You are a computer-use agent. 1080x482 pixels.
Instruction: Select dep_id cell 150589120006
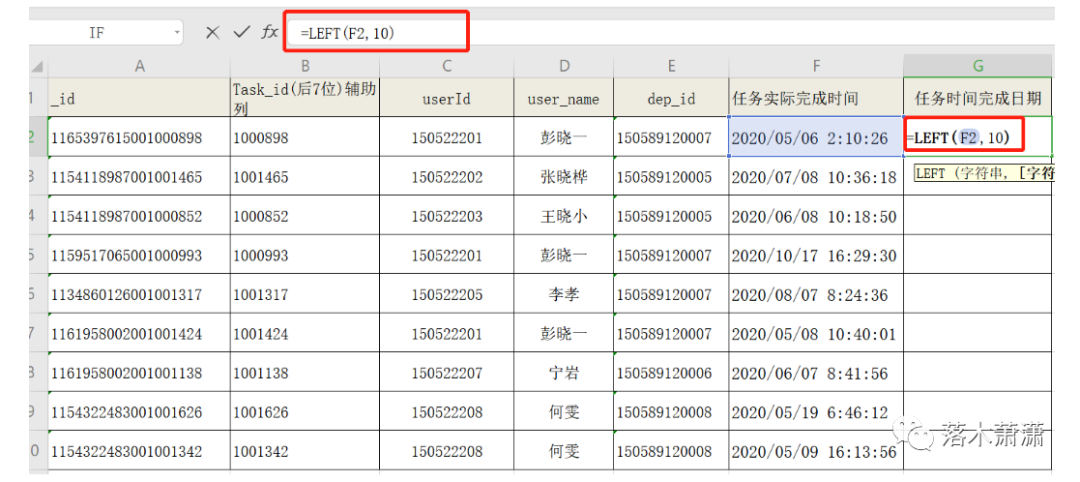671,373
